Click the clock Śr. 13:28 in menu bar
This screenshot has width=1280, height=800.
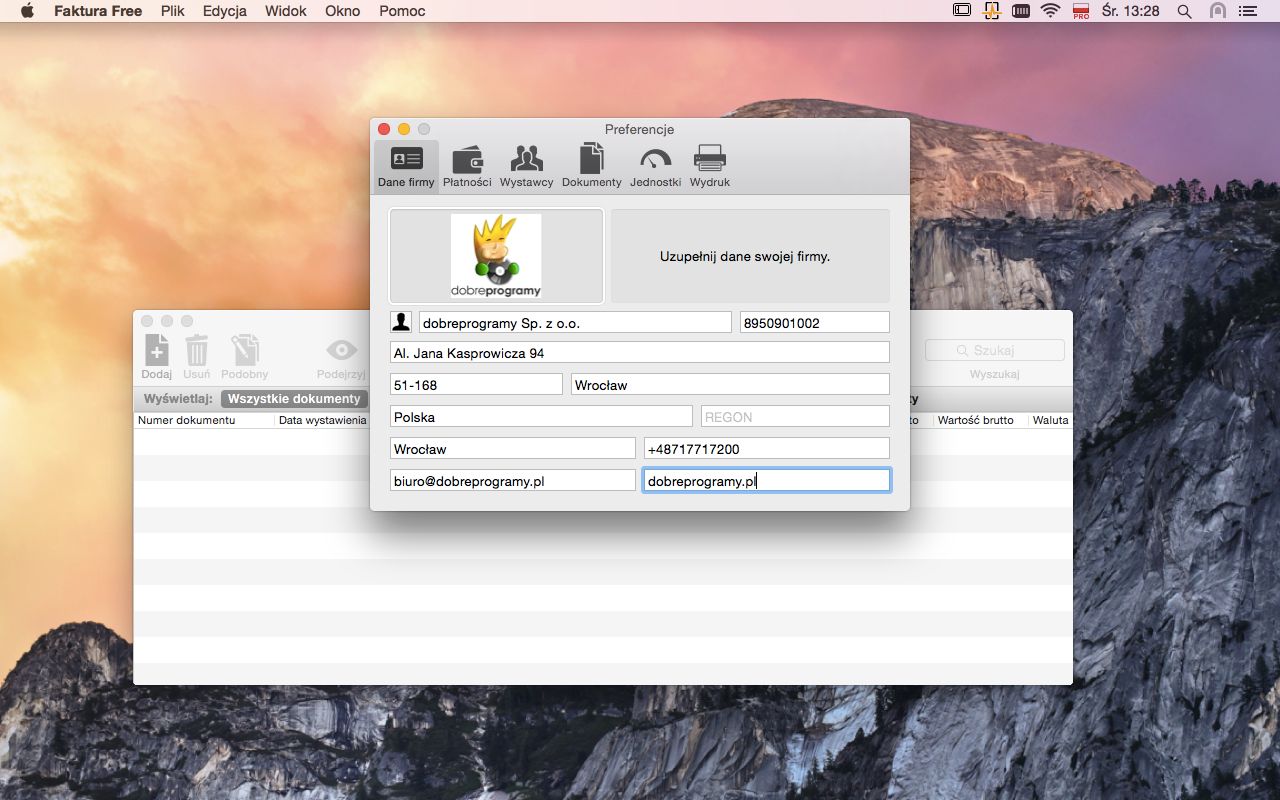tap(1130, 11)
